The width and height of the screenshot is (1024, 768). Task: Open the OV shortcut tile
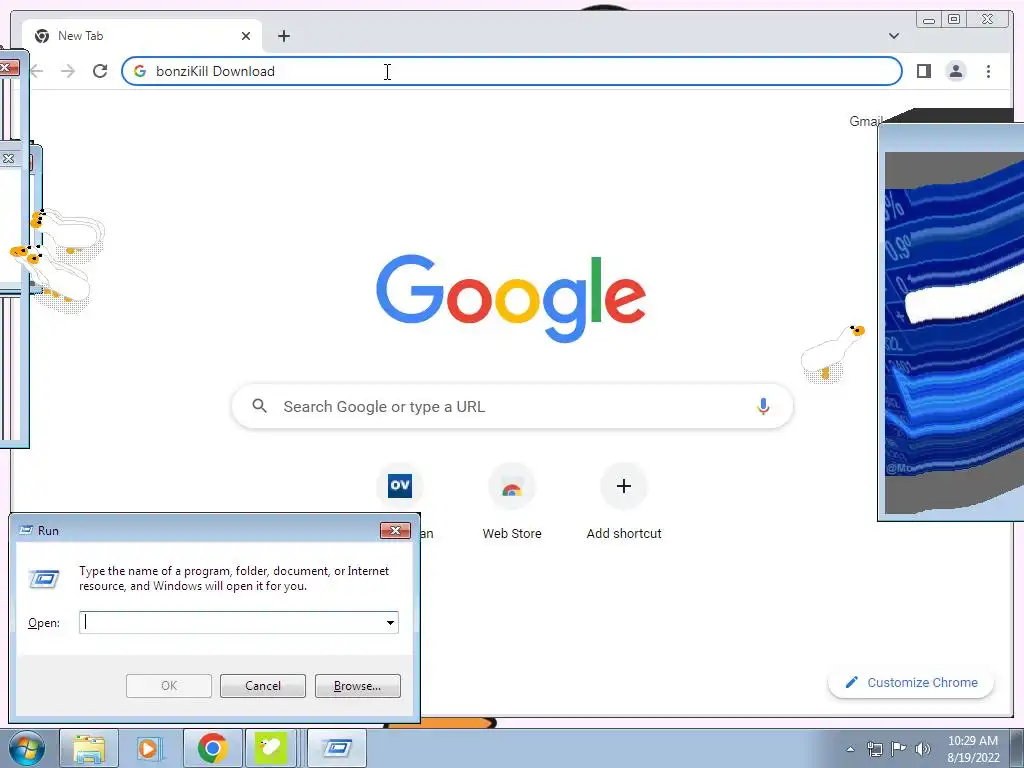pos(400,486)
